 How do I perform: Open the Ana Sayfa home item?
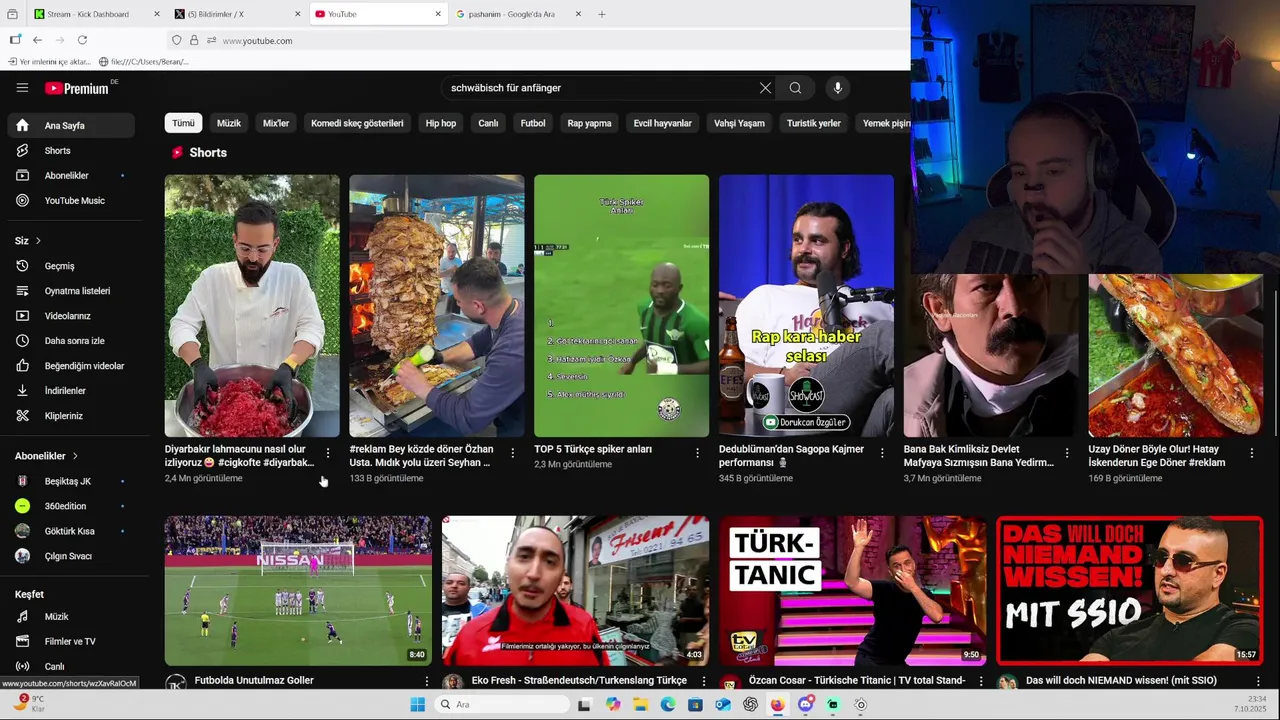pyautogui.click(x=70, y=126)
